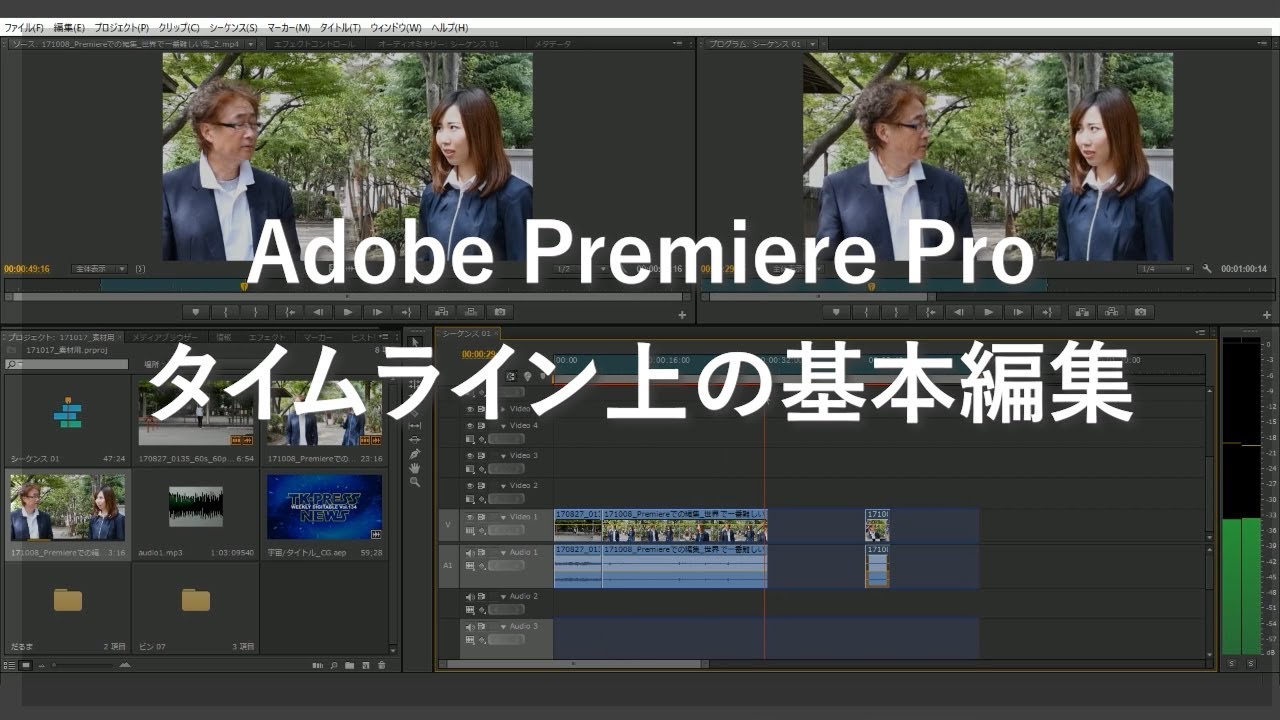
Task: Click the New Bin folder icon
Action: (349, 665)
